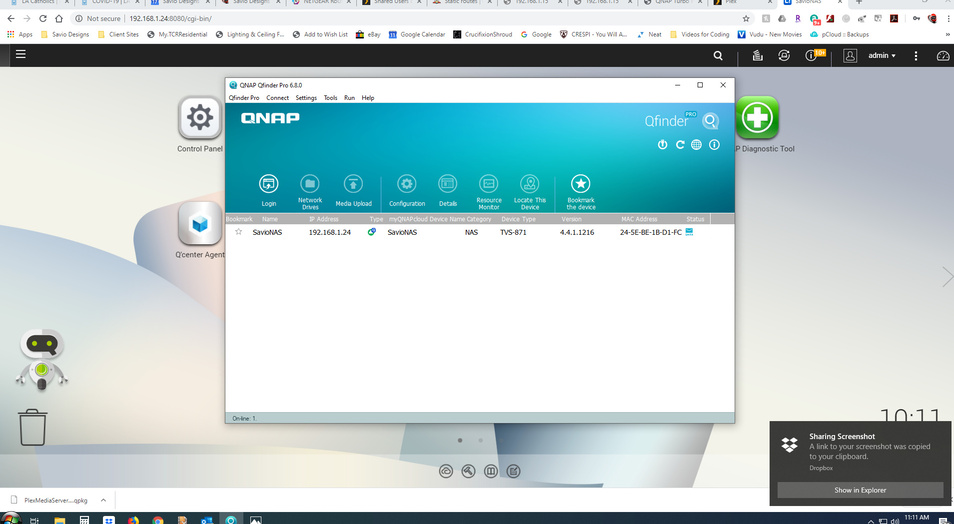Click the Qfinder info icon

pos(714,144)
